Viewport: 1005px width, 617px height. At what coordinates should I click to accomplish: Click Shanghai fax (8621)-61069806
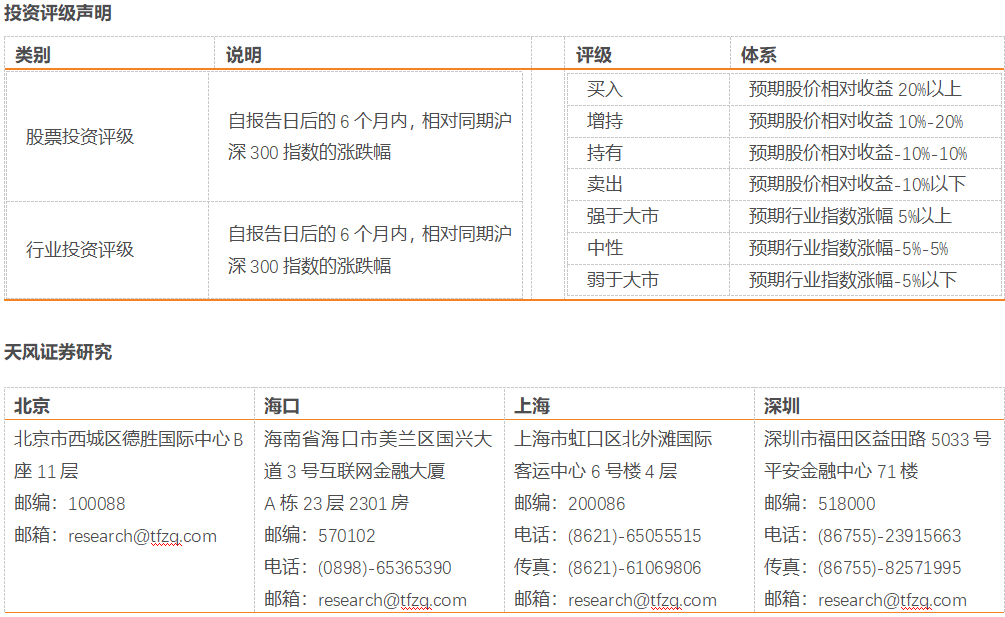635,568
